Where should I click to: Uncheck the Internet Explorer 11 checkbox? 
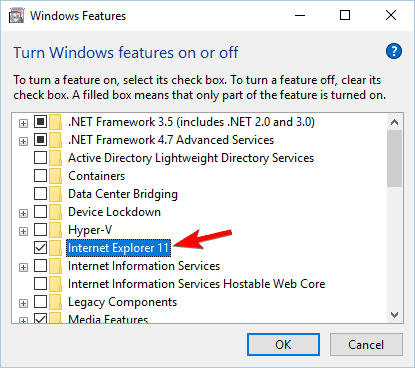(x=40, y=248)
